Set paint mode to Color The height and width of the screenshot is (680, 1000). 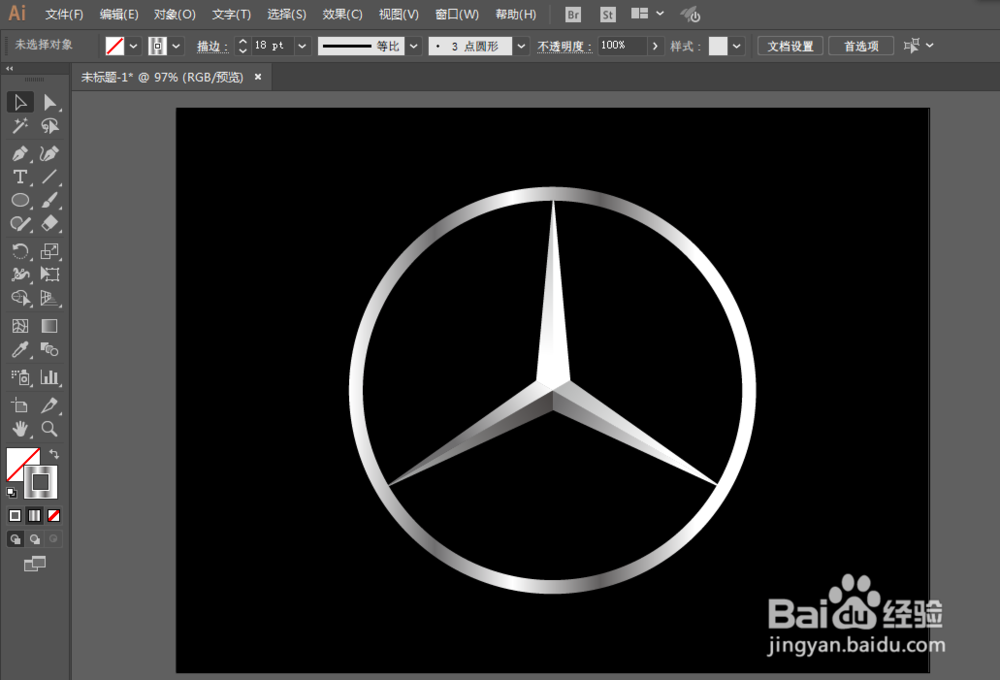[15, 515]
